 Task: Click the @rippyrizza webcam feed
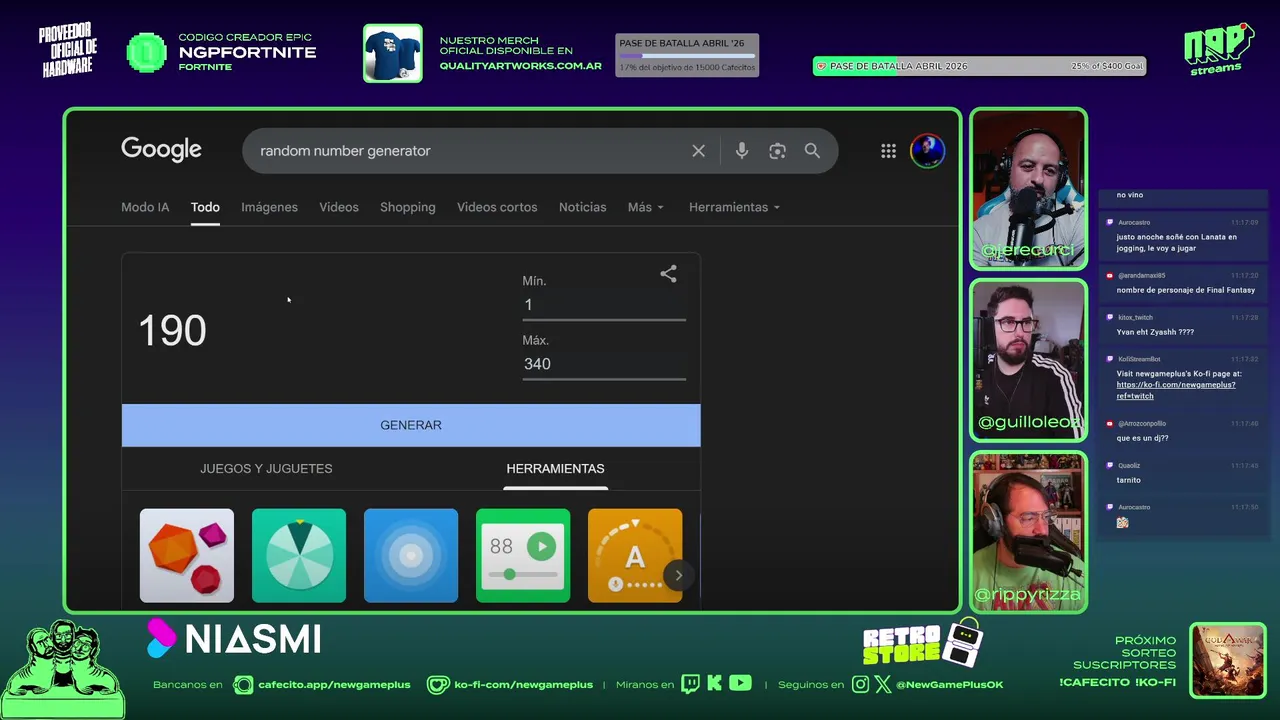[1028, 532]
